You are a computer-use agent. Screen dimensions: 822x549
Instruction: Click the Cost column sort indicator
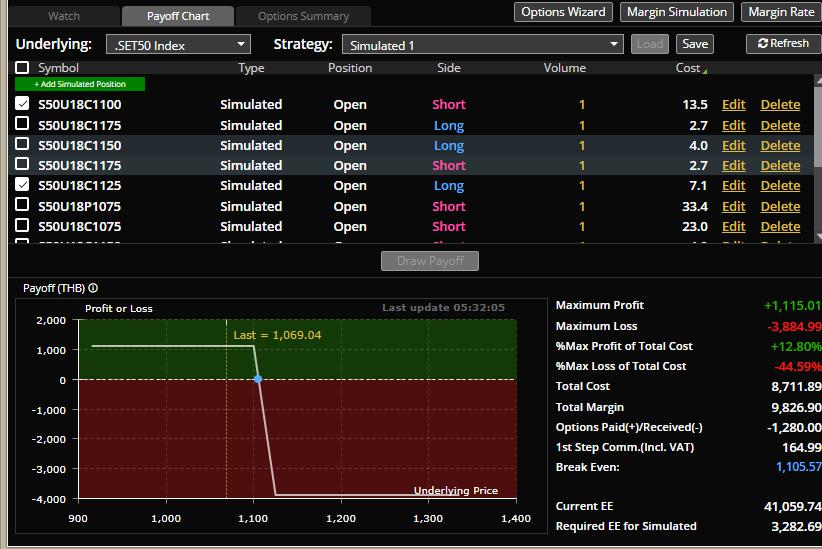point(705,70)
